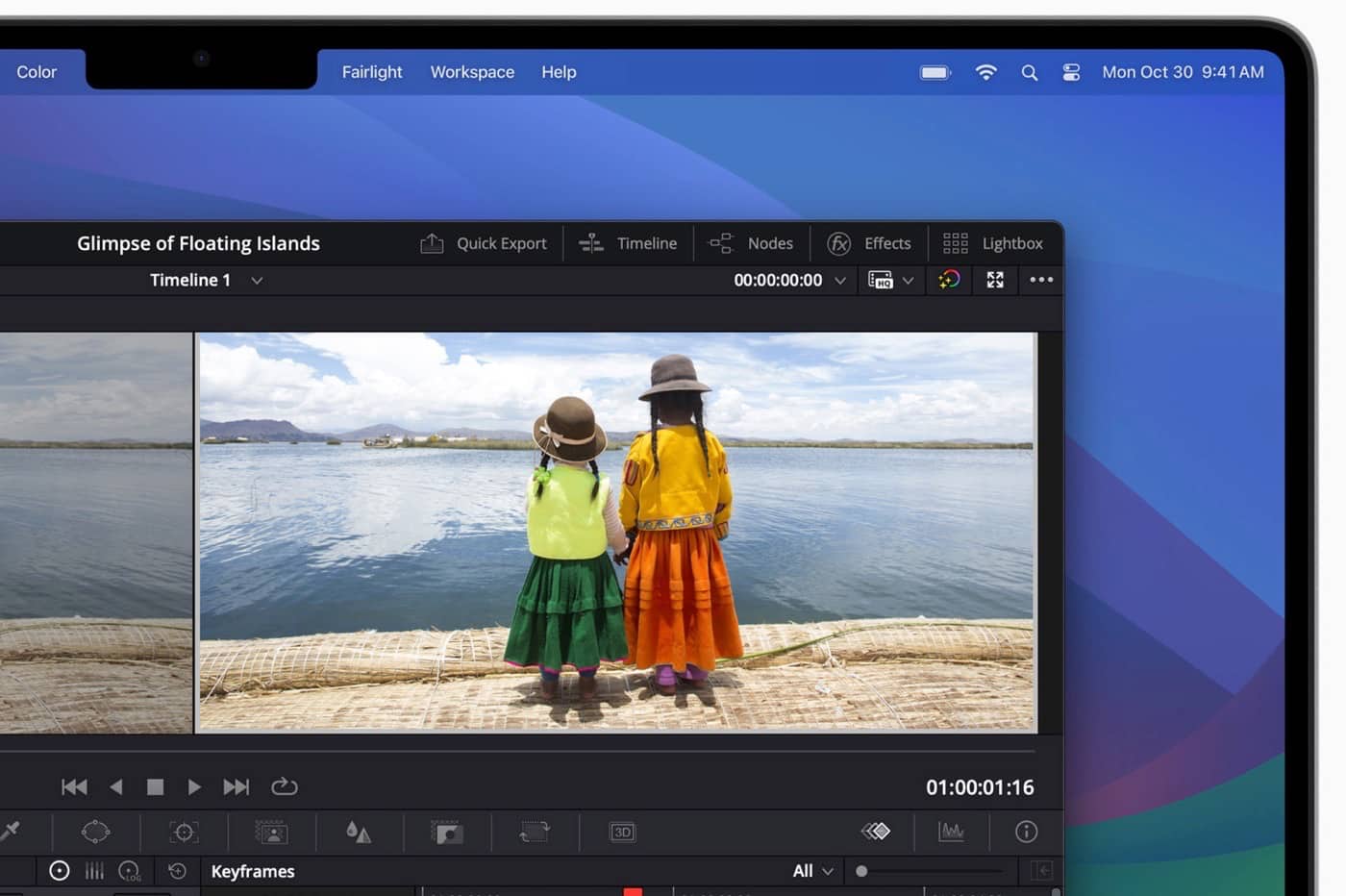The width and height of the screenshot is (1346, 896).
Task: Toggle loop playback
Action: [x=284, y=786]
